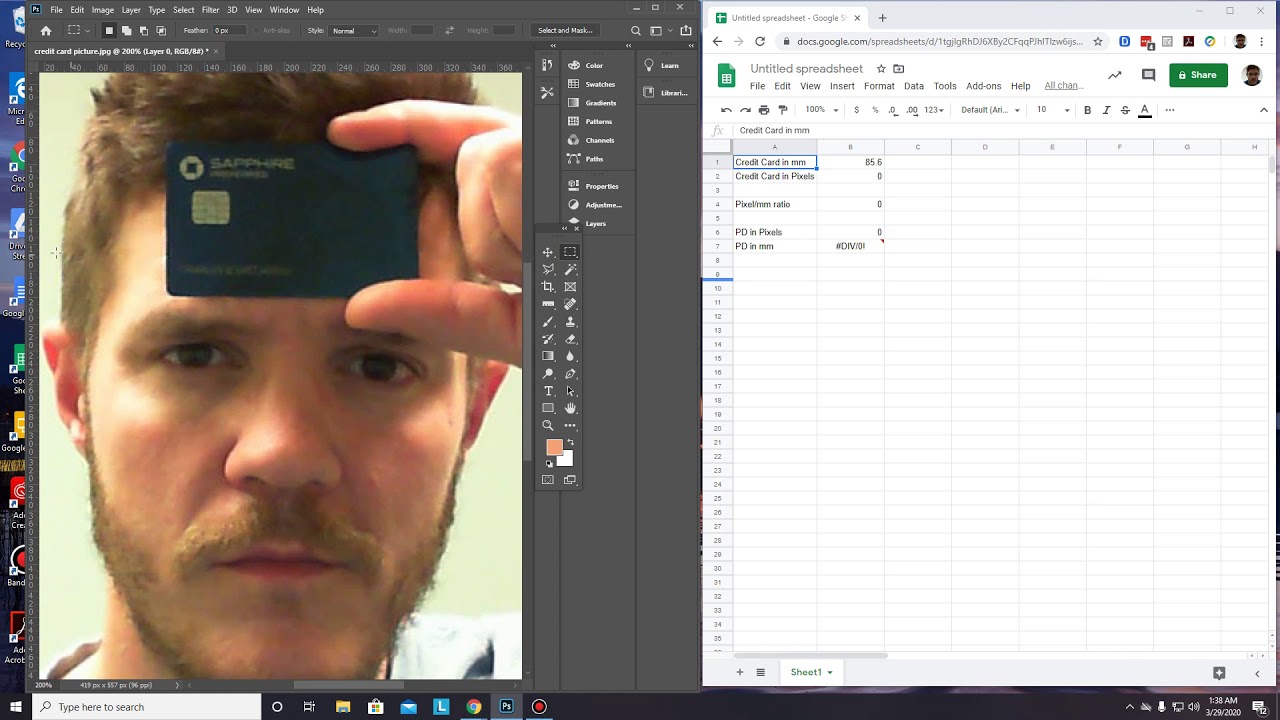
Task: Toggle Quick Mask mode
Action: 548,480
